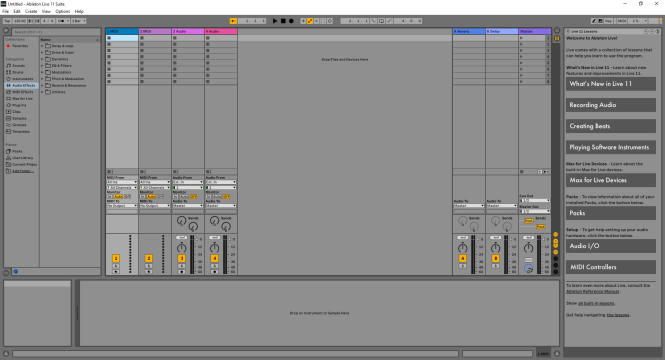Image resolution: width=665 pixels, height=360 pixels.
Task: Set track 1 Monitor to In
Action: 110,197
